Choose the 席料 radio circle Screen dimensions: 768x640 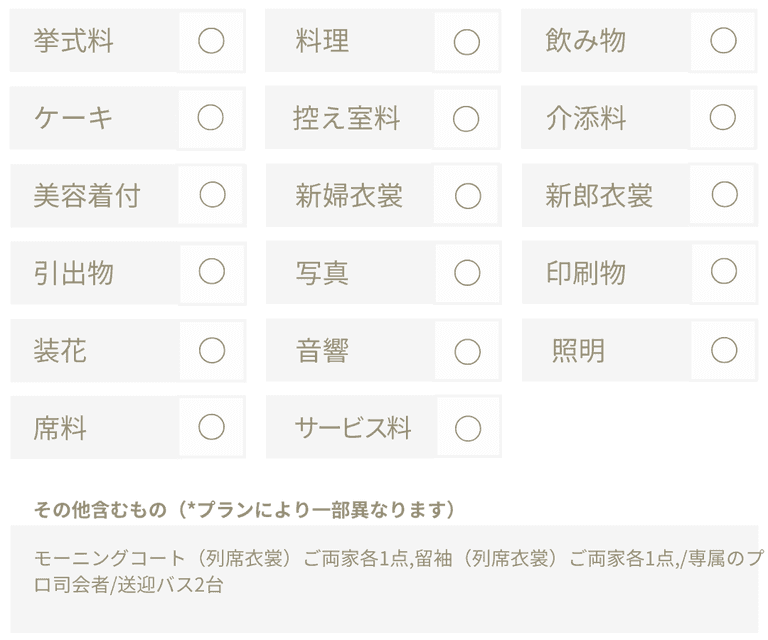(x=212, y=427)
